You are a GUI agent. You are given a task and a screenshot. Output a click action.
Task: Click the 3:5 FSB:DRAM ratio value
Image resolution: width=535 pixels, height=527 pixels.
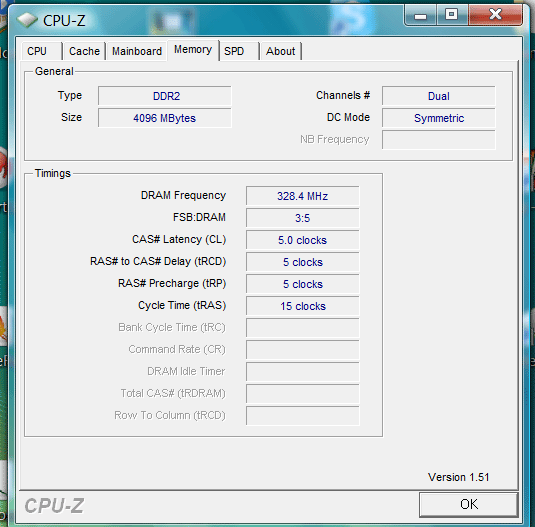coord(303,218)
